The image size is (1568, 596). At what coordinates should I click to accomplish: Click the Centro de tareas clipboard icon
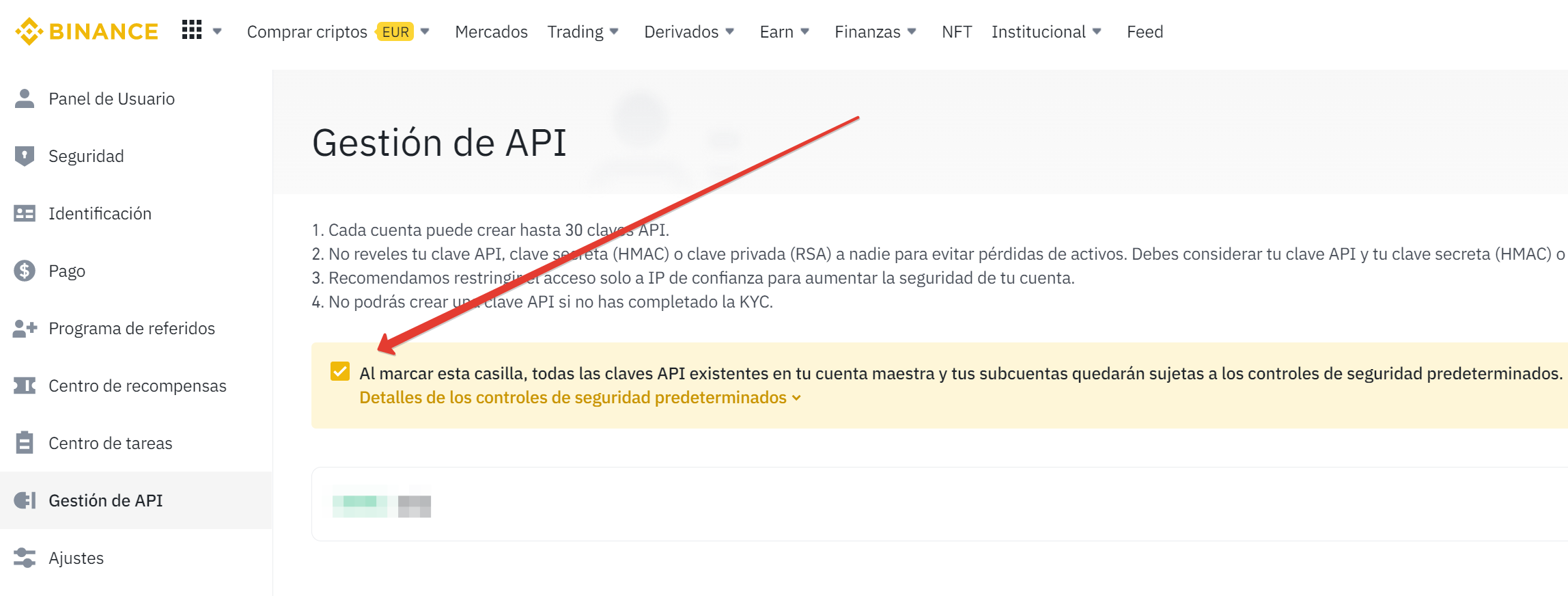coord(25,443)
